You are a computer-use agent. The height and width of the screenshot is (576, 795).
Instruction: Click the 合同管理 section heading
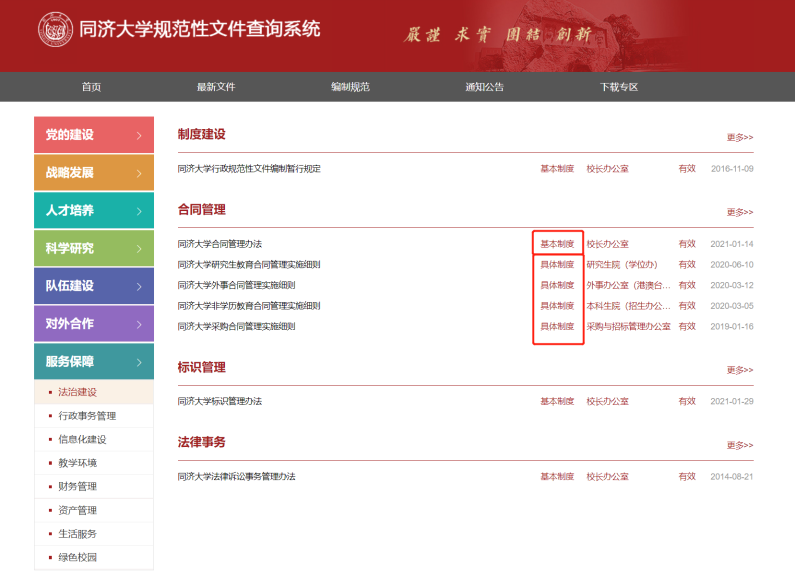tap(201, 209)
